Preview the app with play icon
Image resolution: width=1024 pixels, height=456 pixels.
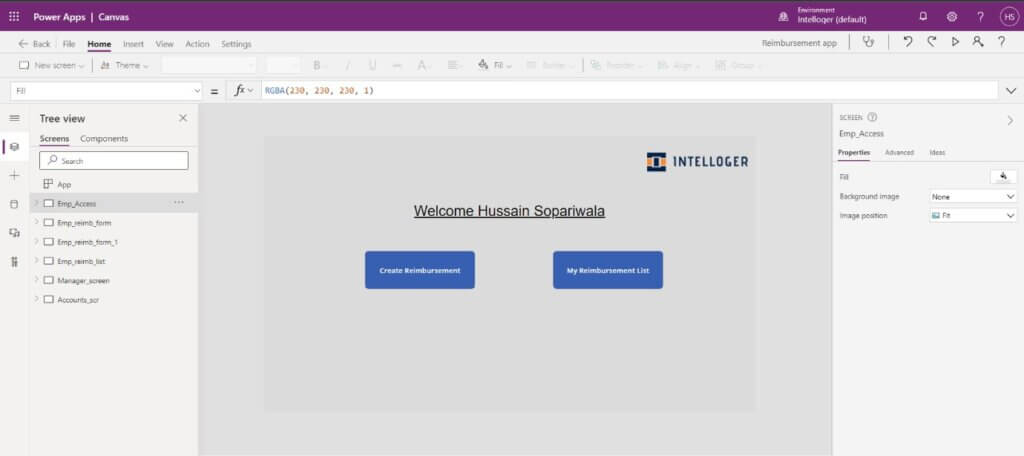pos(955,43)
